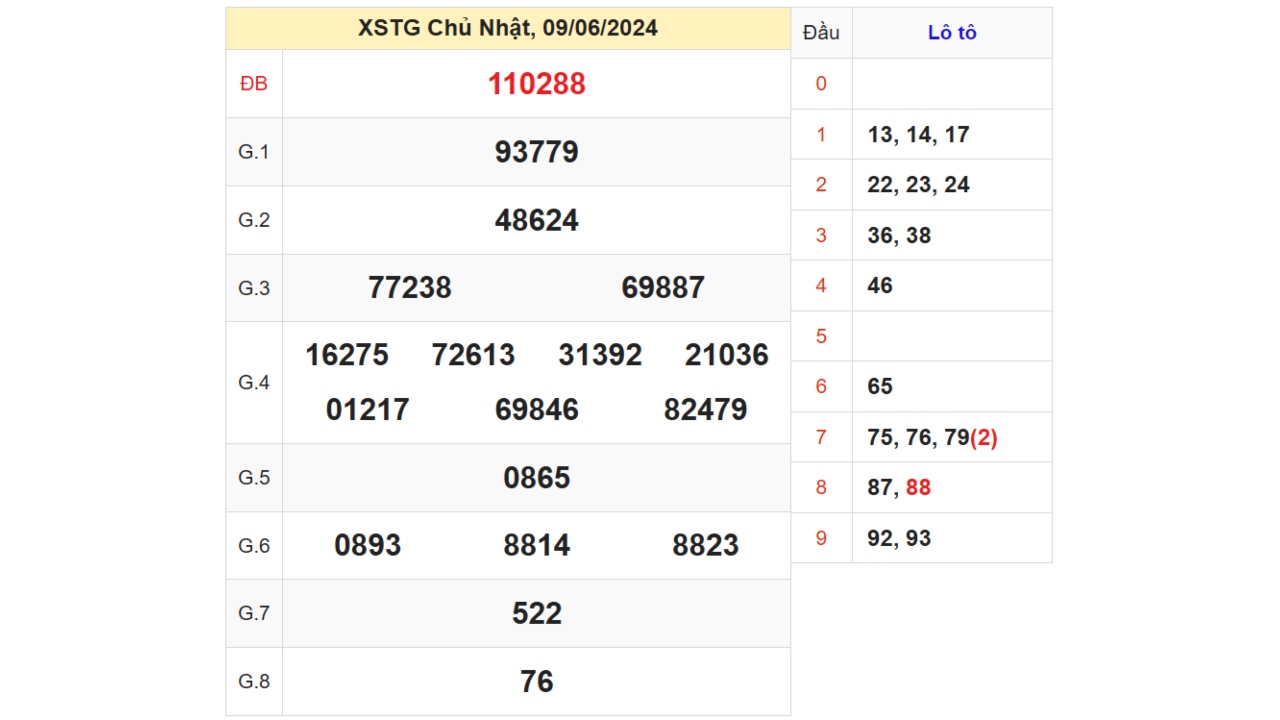The height and width of the screenshot is (720, 1280).
Task: Select fourth prize number 01217
Action: pos(368,410)
